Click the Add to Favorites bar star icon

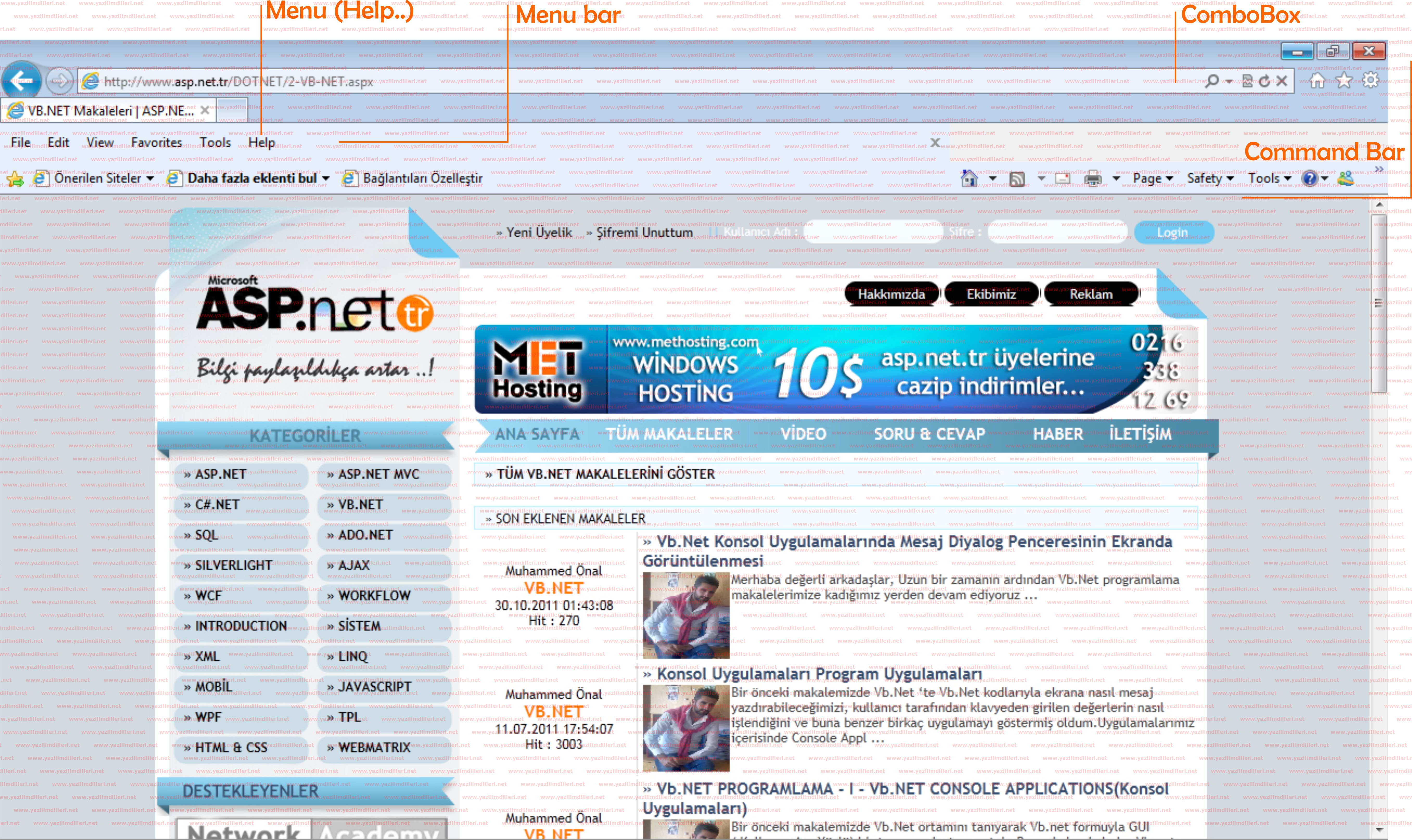tap(15, 179)
